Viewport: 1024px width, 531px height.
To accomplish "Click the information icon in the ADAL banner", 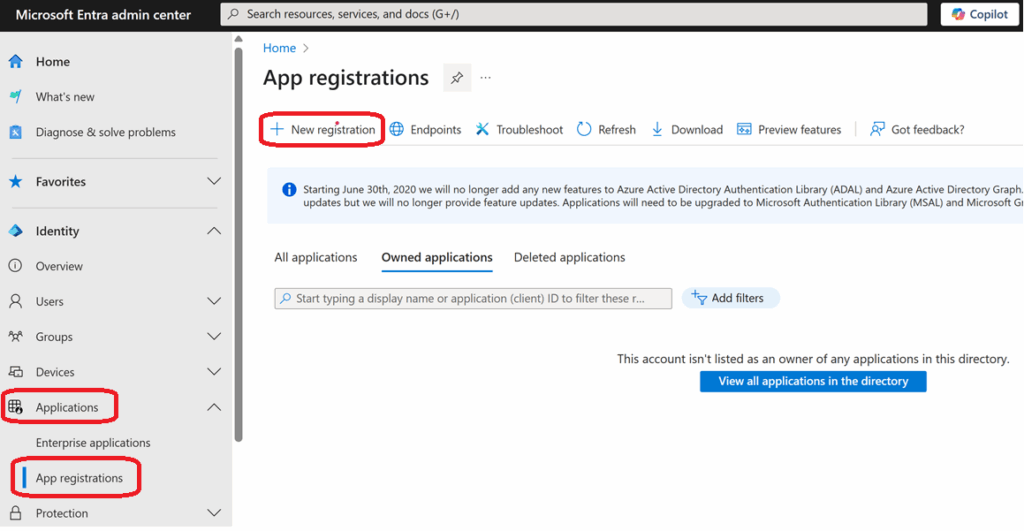I will click(289, 189).
